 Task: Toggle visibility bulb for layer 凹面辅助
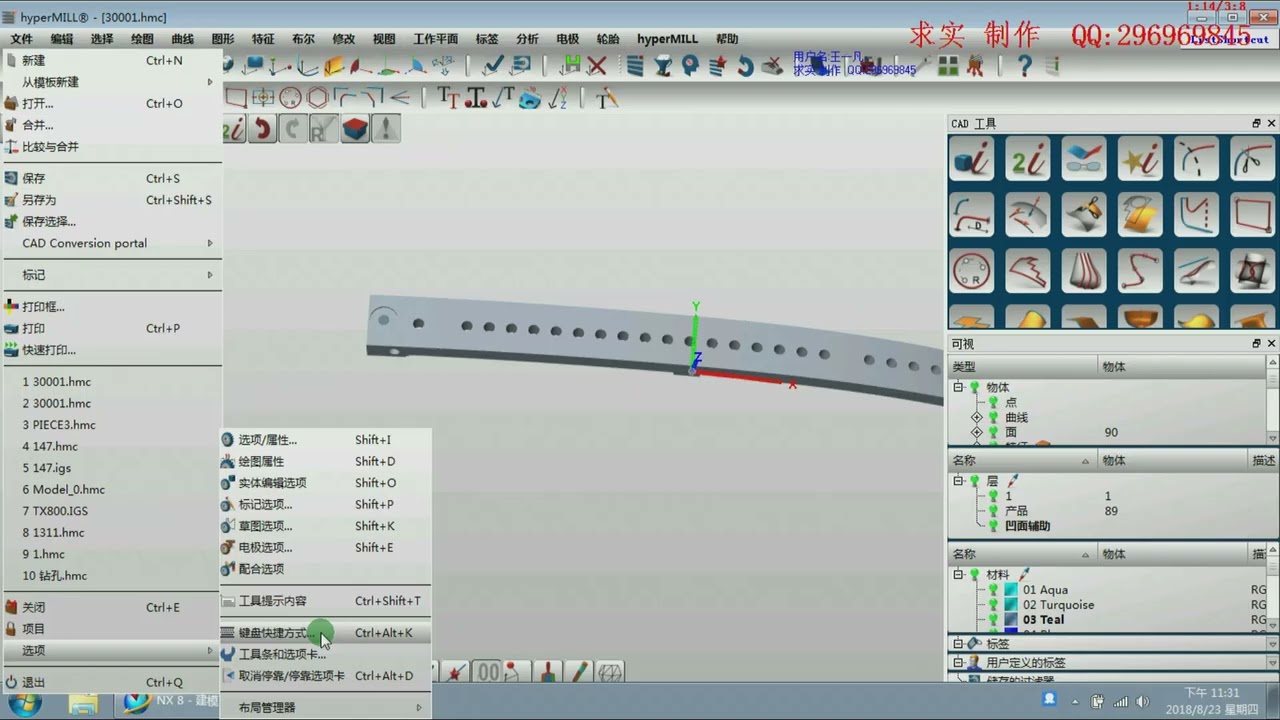(x=993, y=526)
